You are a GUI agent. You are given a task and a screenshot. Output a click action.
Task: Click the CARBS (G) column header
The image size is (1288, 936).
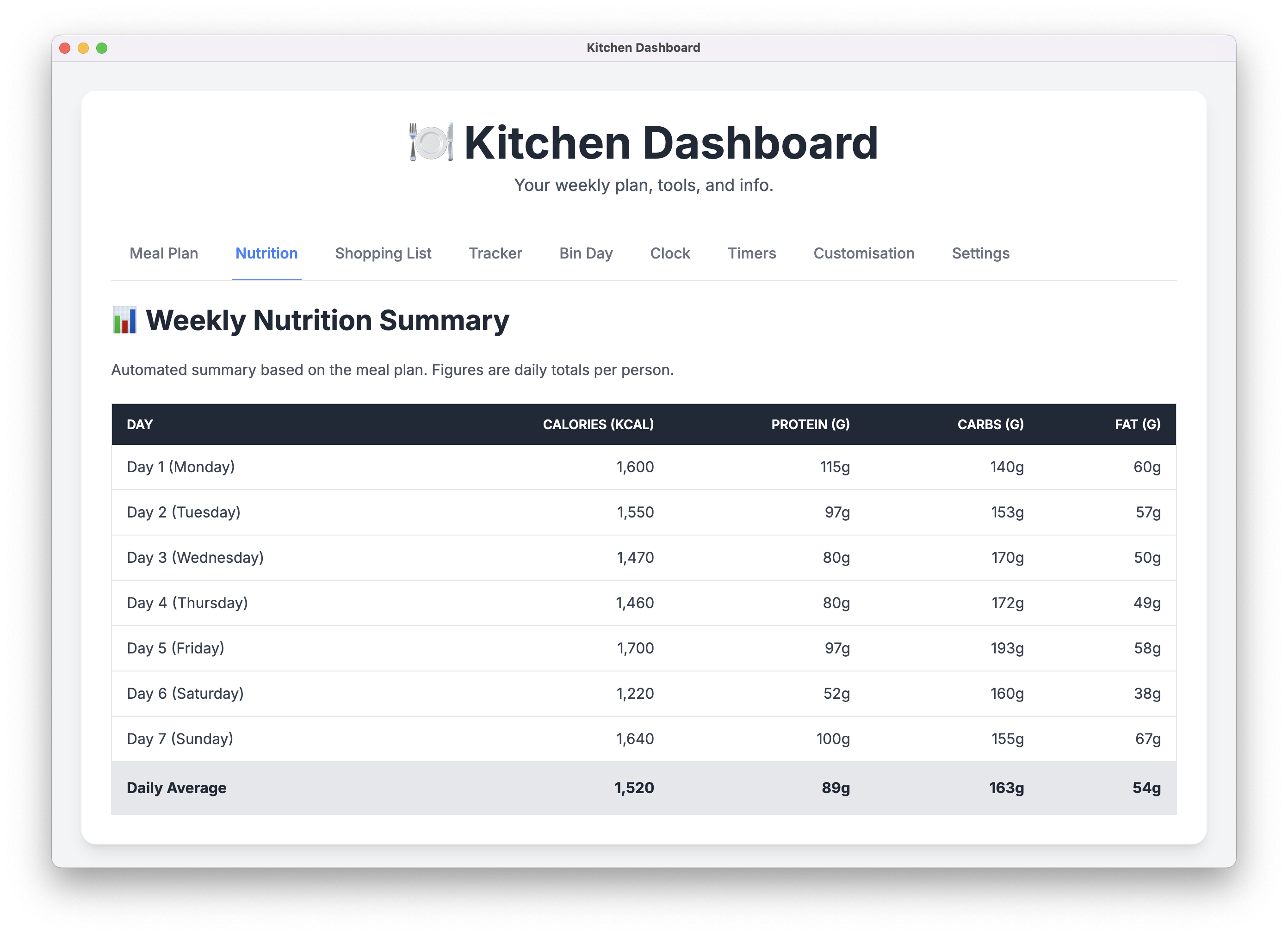click(991, 425)
